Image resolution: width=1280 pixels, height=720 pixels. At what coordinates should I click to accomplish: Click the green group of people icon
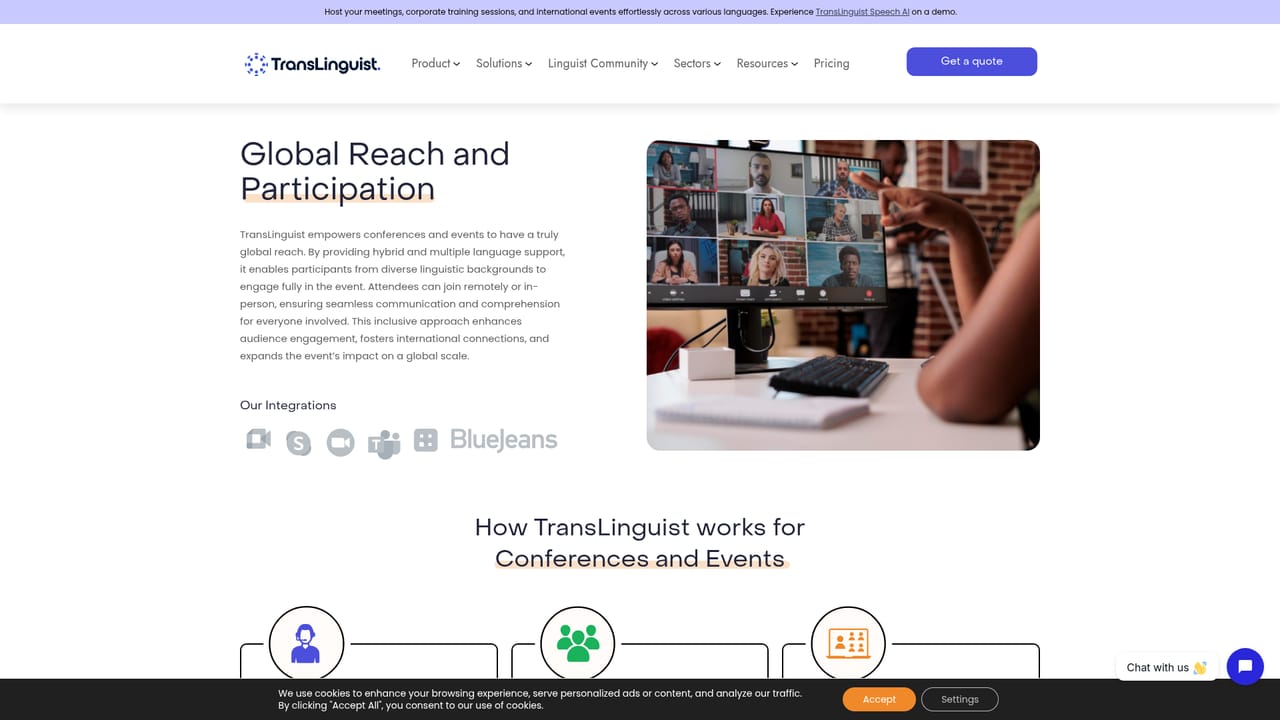point(577,643)
